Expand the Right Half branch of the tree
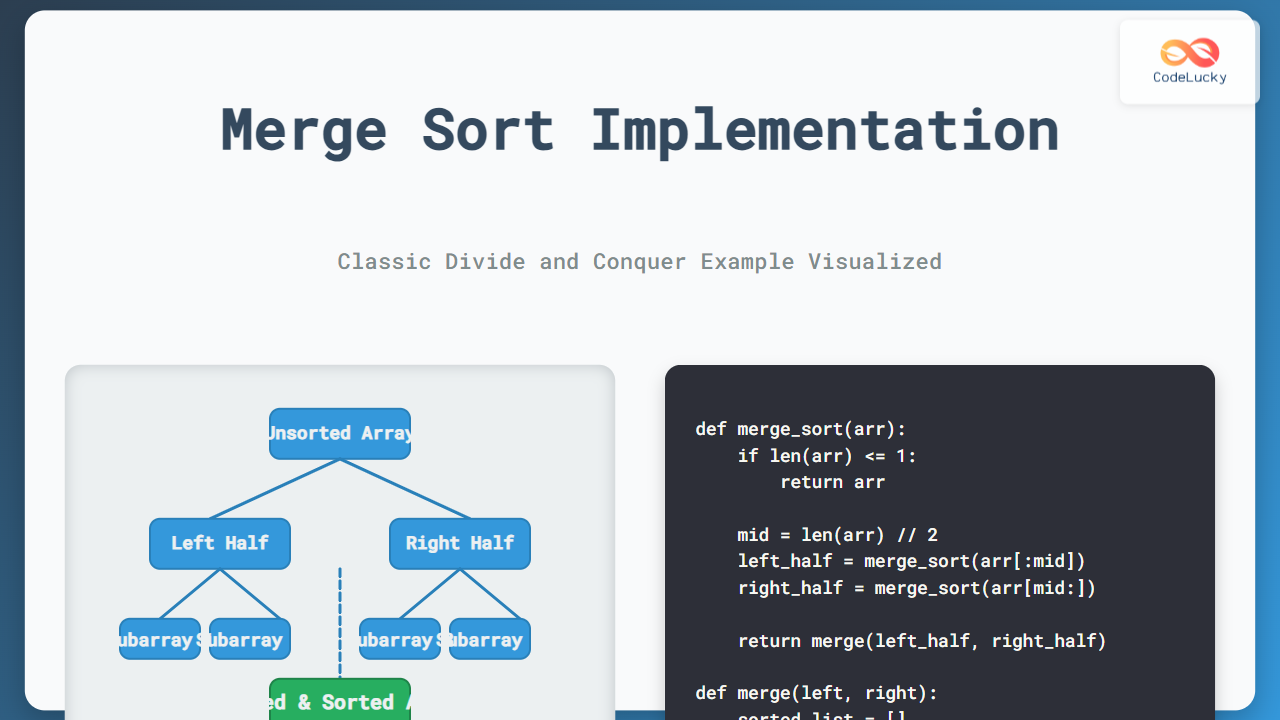The height and width of the screenshot is (720, 1280). (460, 543)
